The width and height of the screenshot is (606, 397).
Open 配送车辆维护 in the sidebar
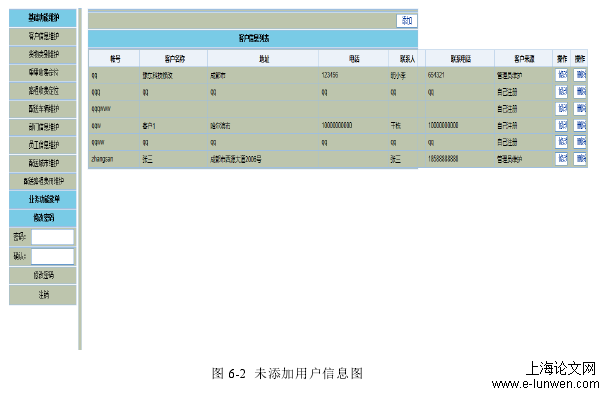[x=43, y=109]
